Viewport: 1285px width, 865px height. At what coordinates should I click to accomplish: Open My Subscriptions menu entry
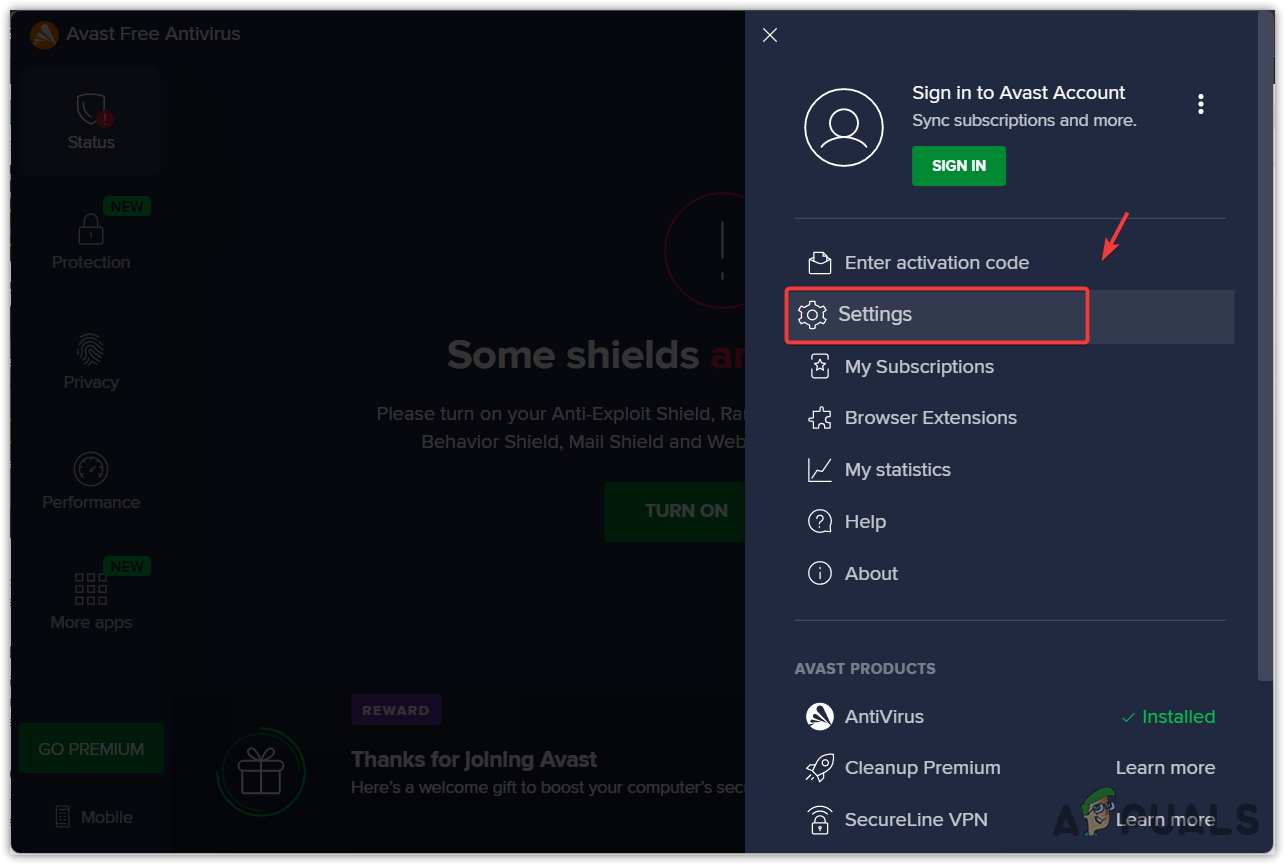coord(919,367)
